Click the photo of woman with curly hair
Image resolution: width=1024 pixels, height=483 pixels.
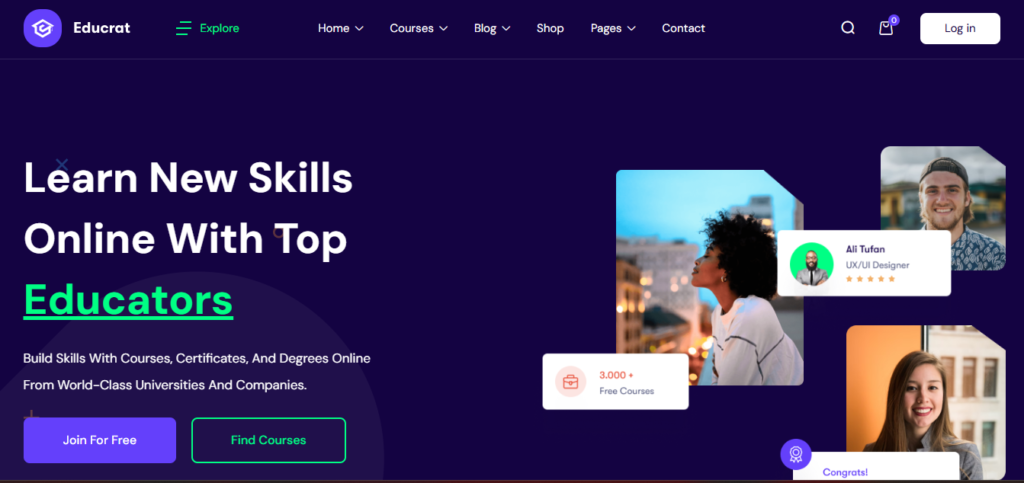click(x=709, y=277)
